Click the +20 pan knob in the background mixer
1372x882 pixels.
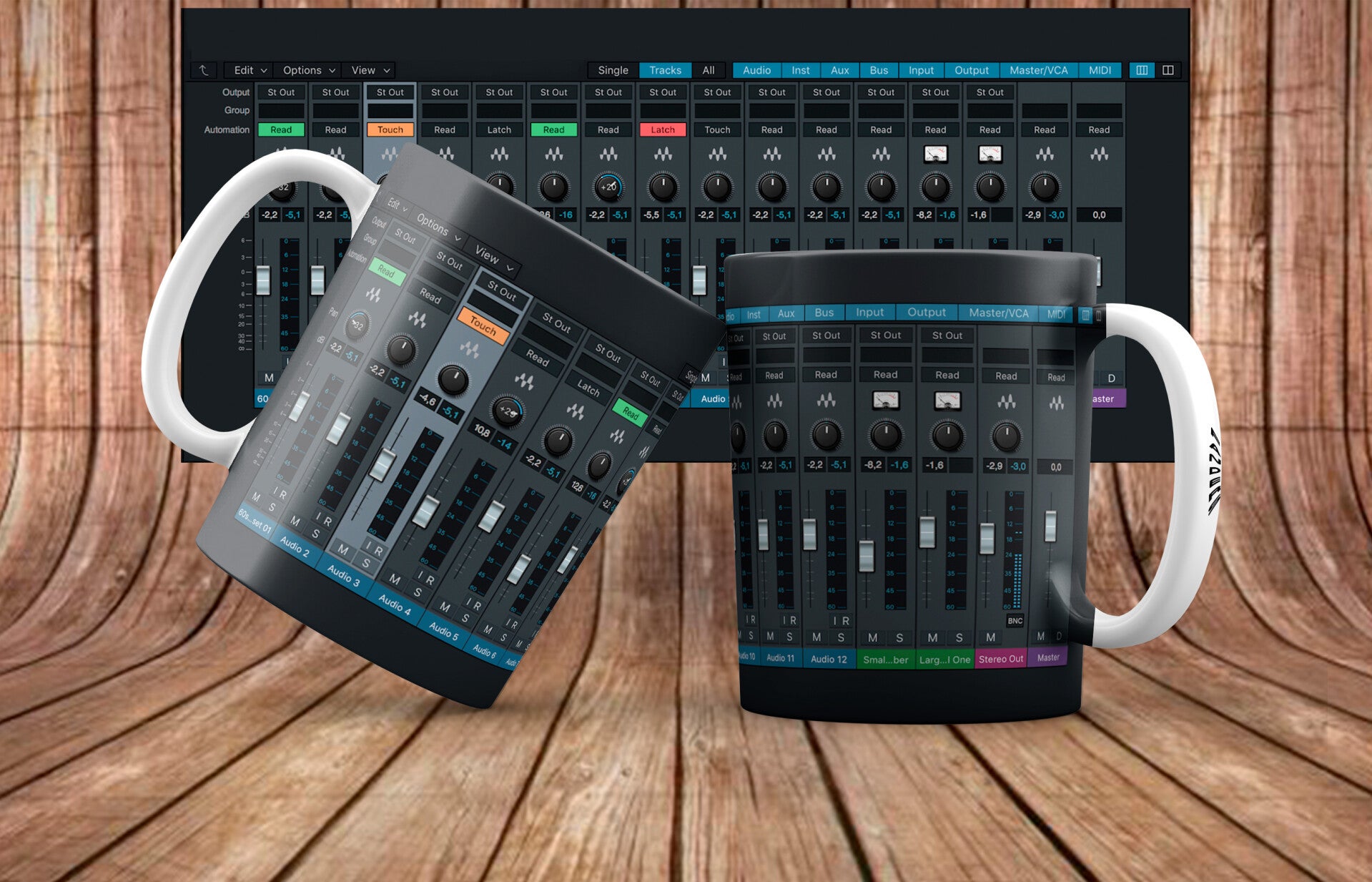(608, 187)
